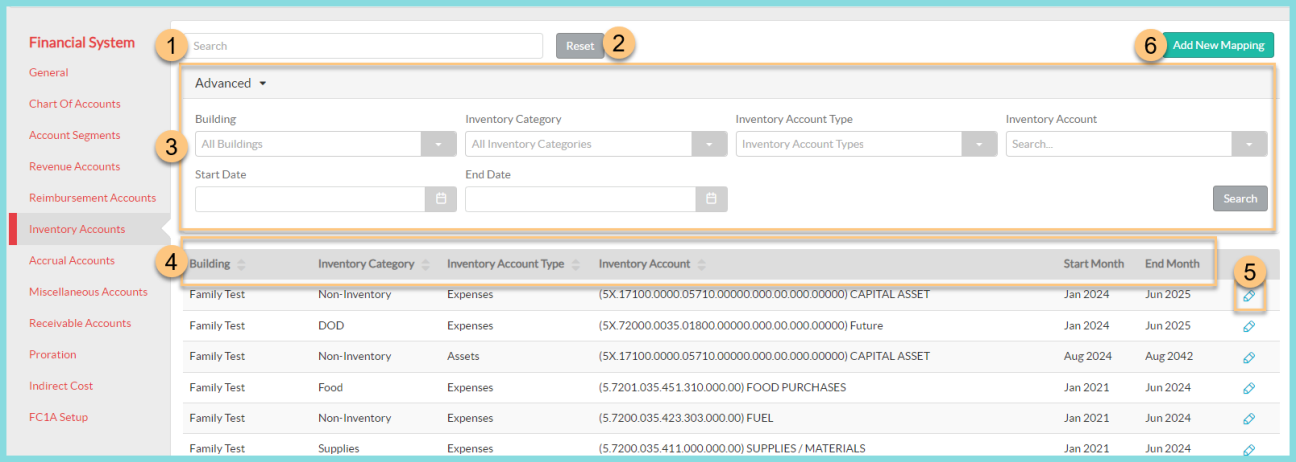Open Chart Of Accounts in sidebar
Image resolution: width=1296 pixels, height=462 pixels.
(74, 104)
